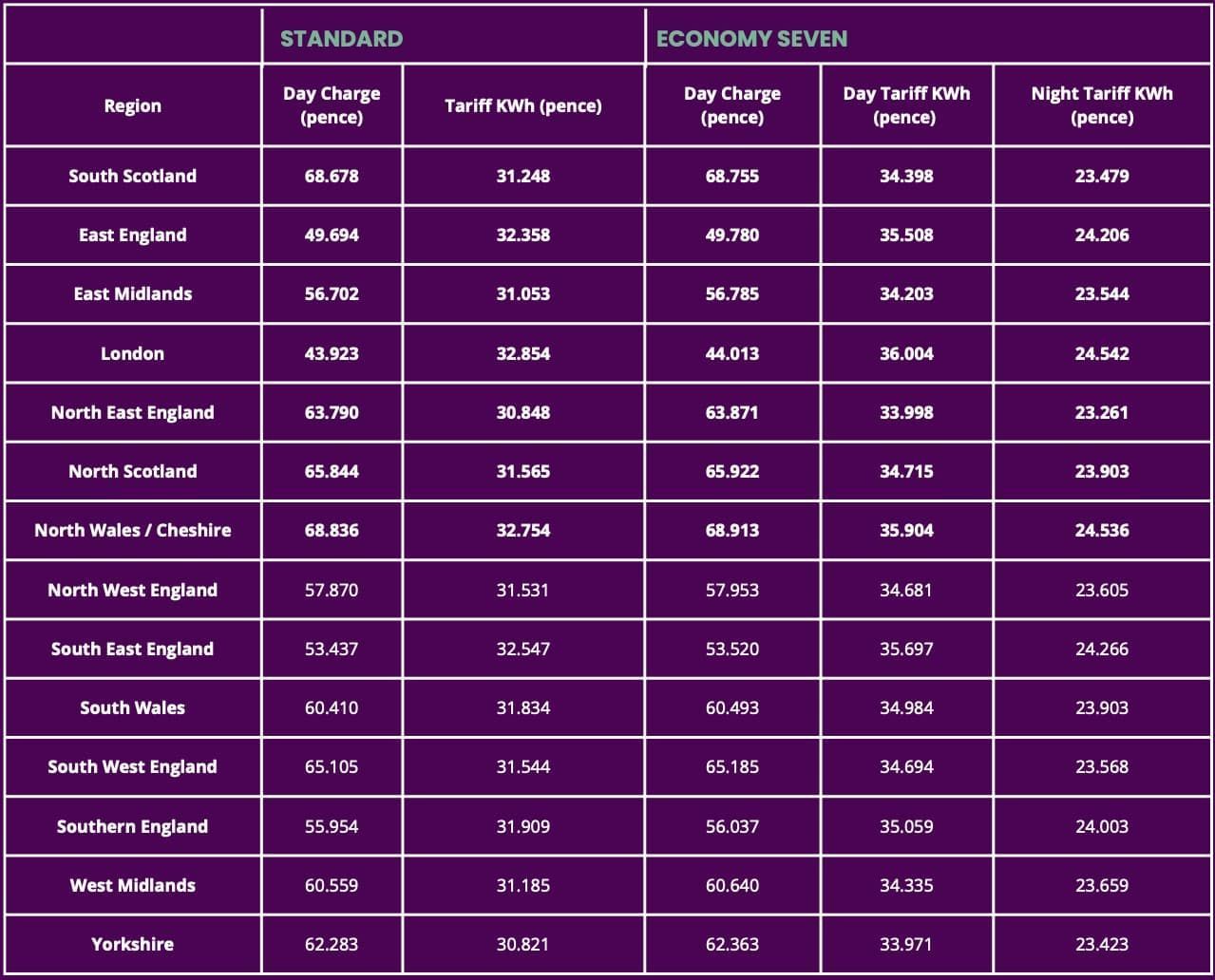Click the Night Tariff KWh column header
The height and width of the screenshot is (980, 1215).
pos(1102,105)
